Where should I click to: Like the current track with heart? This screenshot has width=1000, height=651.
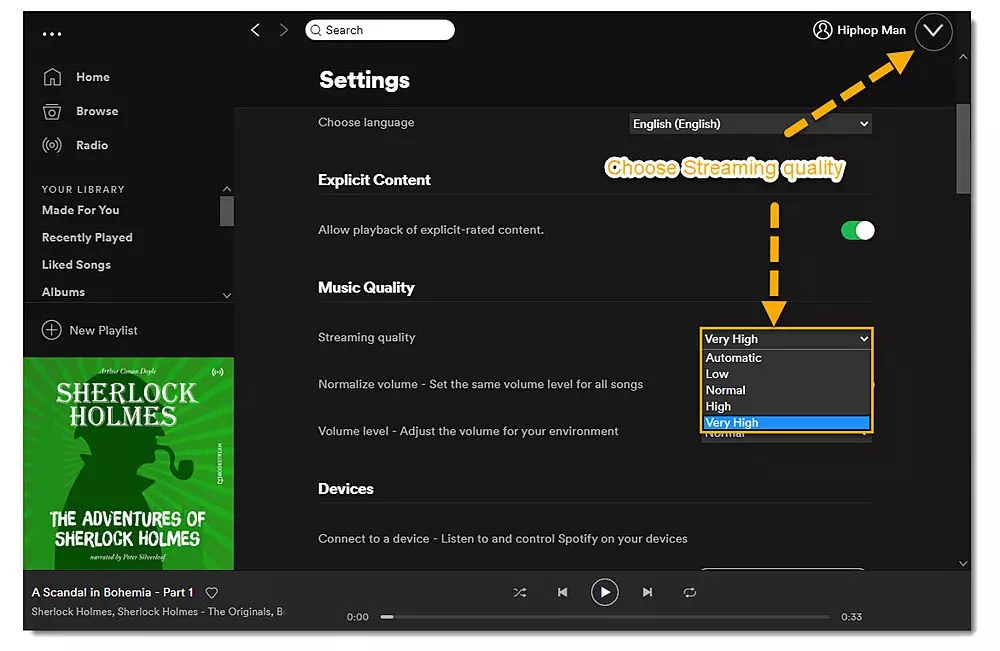212,593
